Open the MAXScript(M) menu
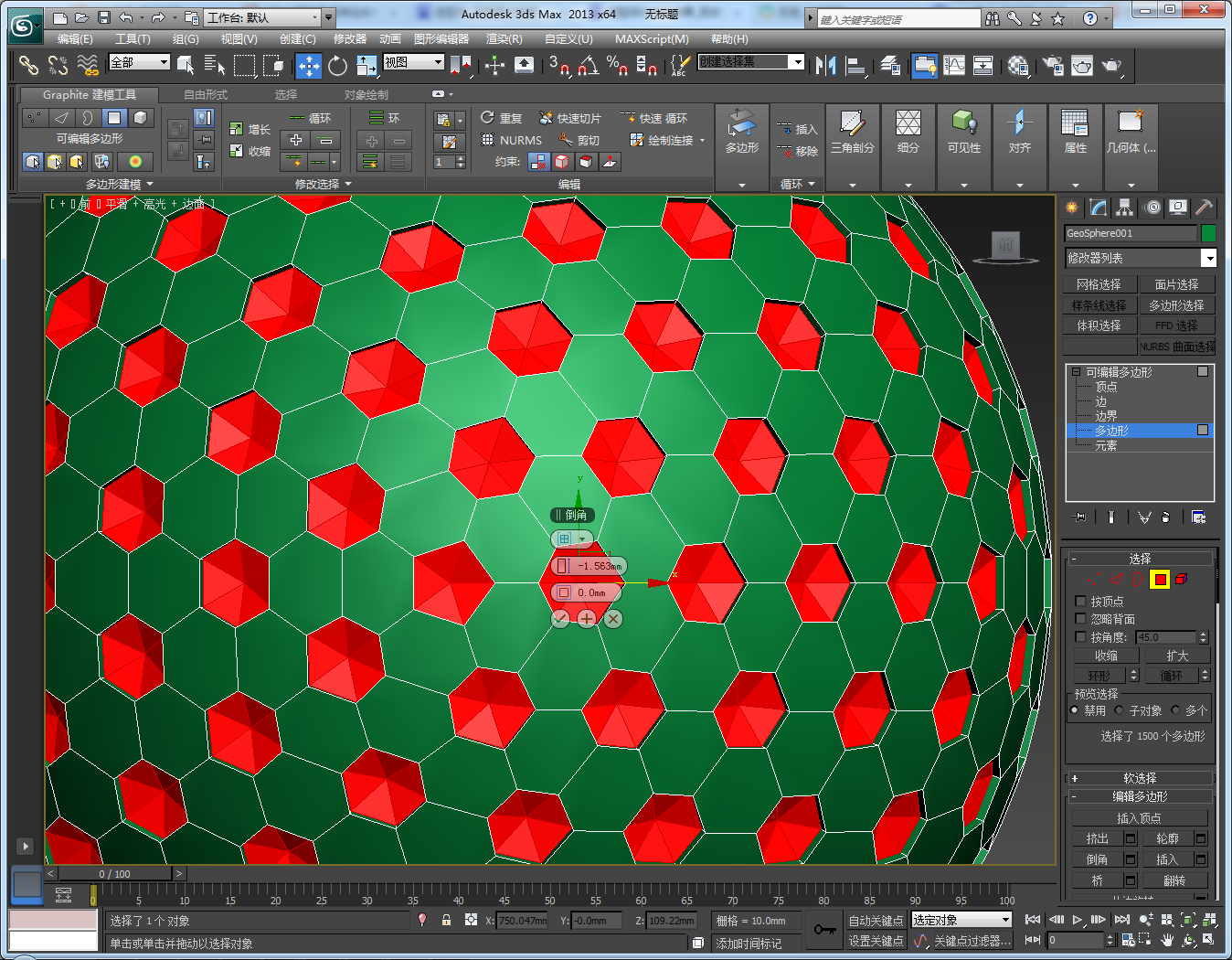1232x960 pixels. point(652,39)
